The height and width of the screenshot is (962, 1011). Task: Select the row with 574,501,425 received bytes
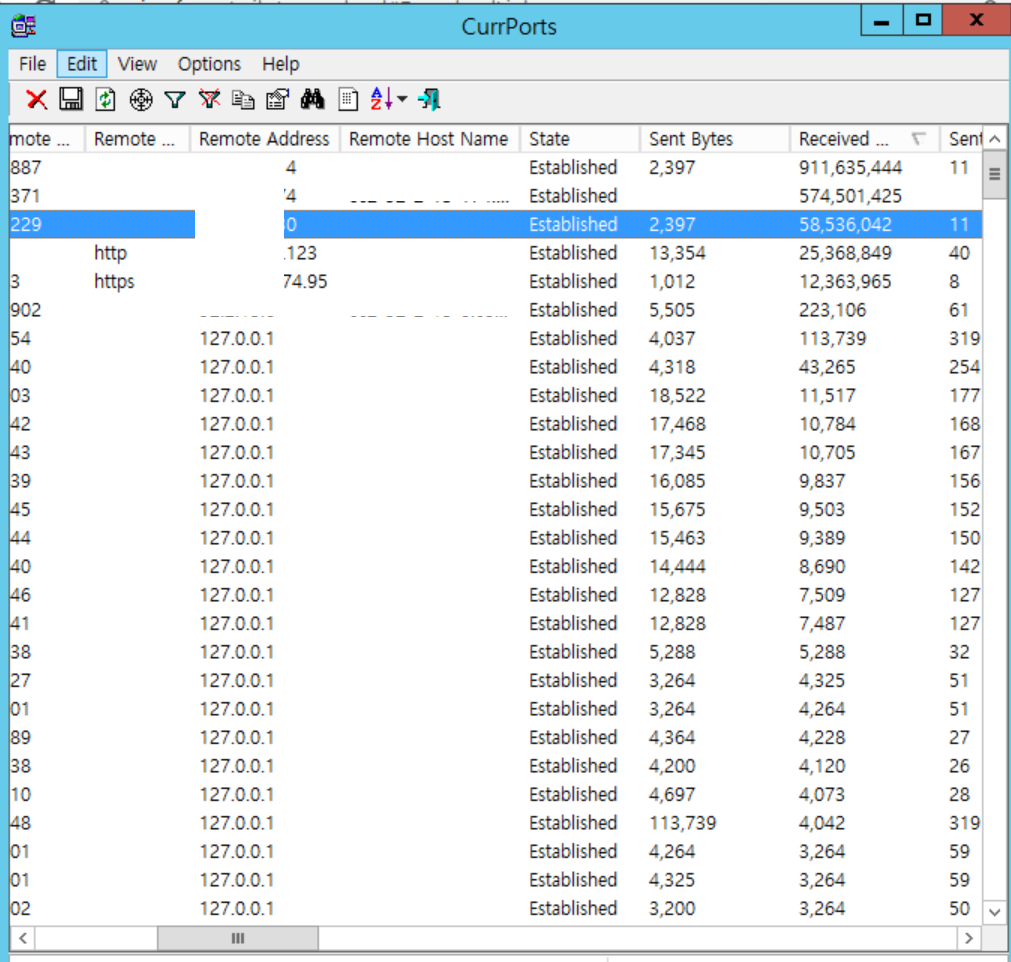coord(495,196)
